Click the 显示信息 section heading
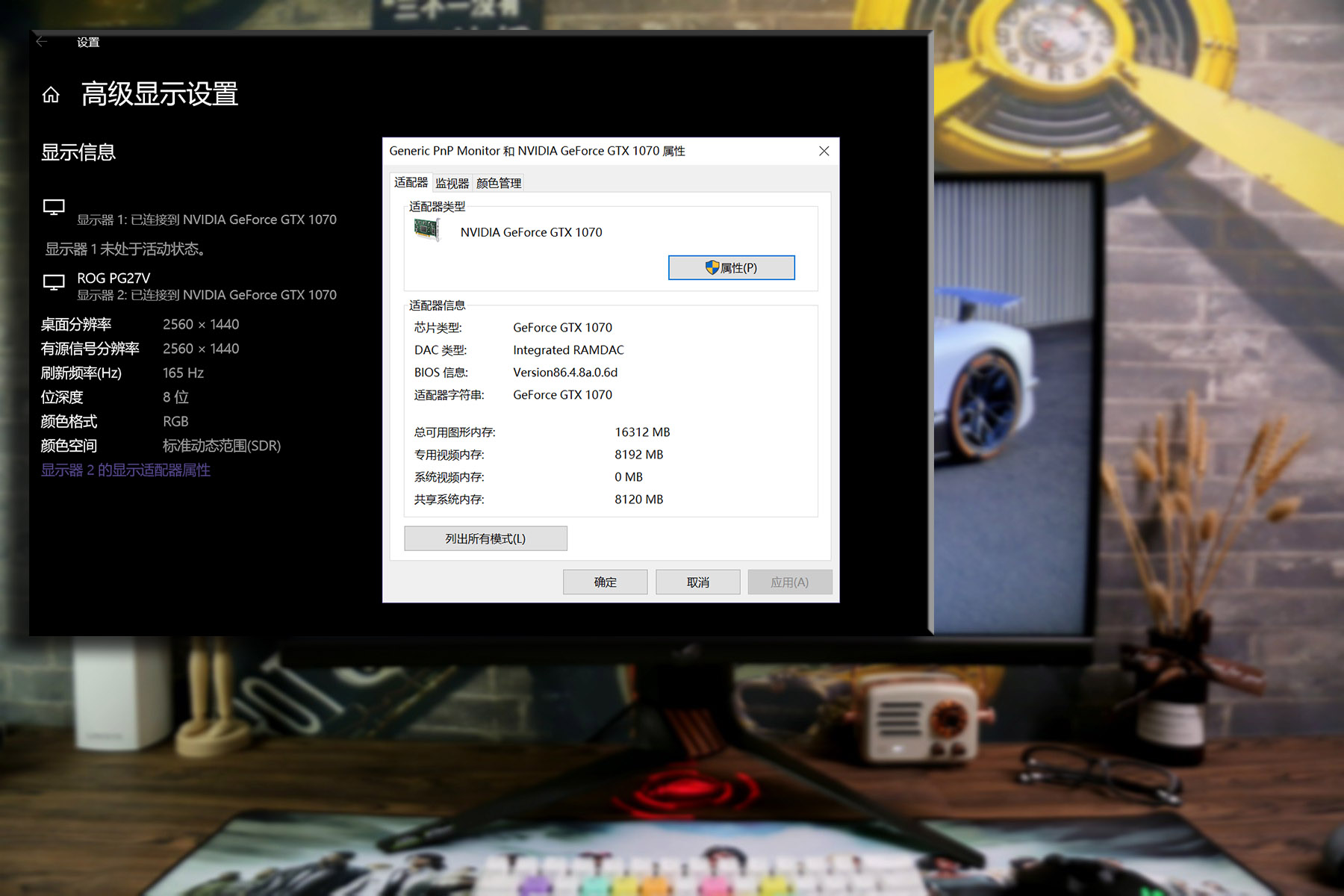The image size is (1344, 896). (x=78, y=152)
